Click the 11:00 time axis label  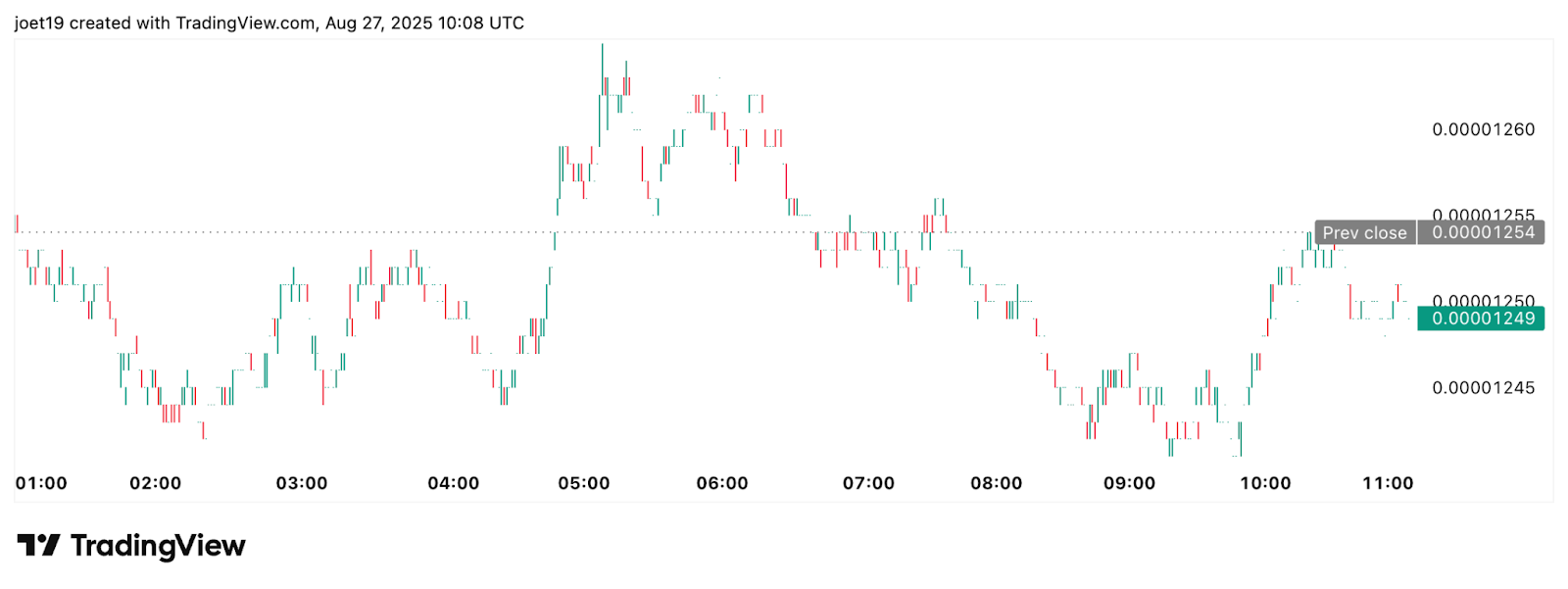[x=1389, y=483]
